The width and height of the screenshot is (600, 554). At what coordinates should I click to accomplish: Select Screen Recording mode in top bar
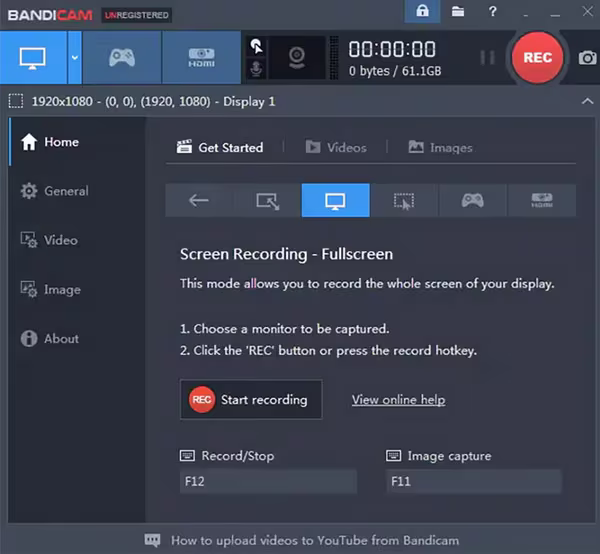[x=33, y=58]
